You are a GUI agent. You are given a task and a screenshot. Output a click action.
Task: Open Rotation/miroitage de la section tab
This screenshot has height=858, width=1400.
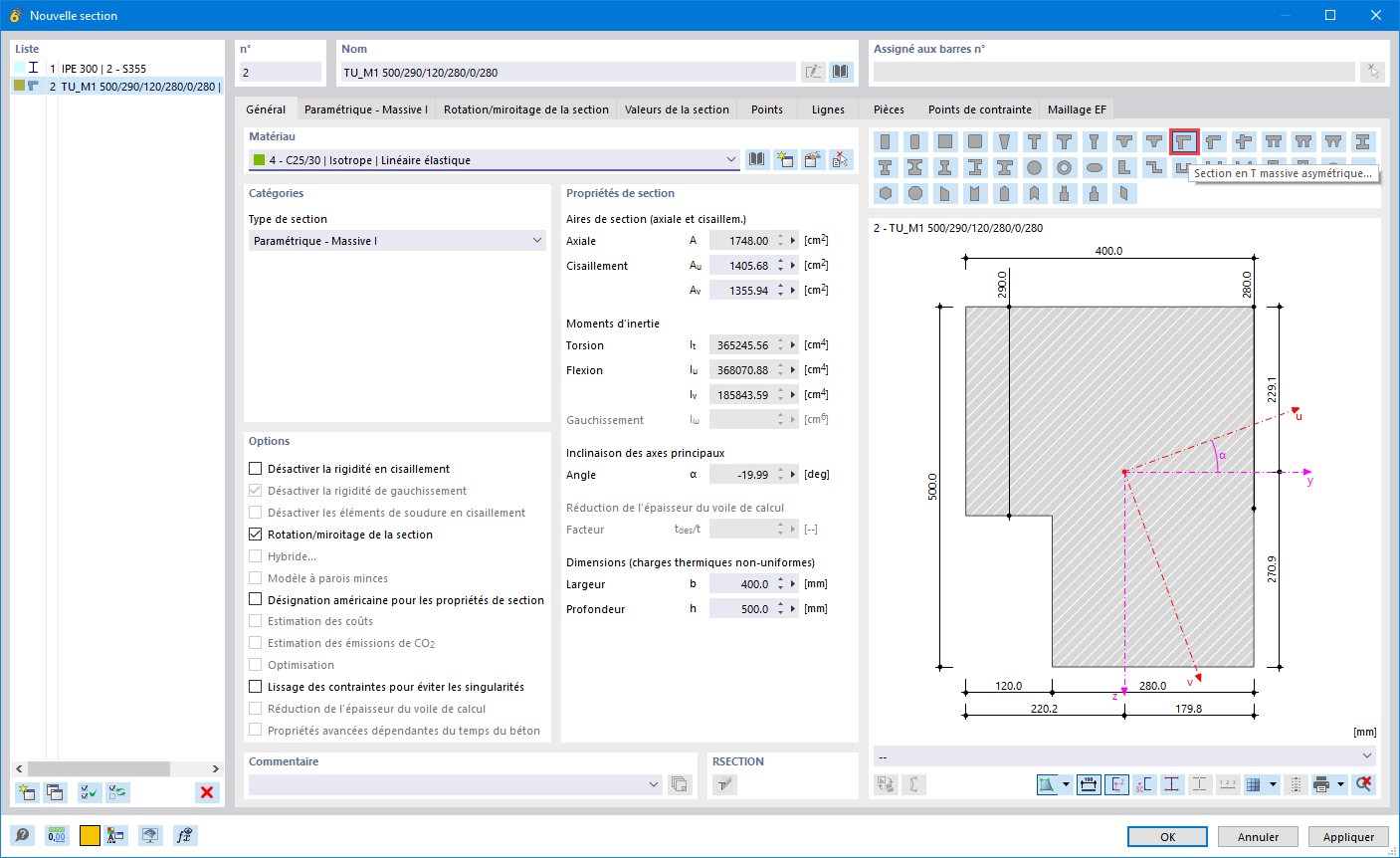click(526, 109)
